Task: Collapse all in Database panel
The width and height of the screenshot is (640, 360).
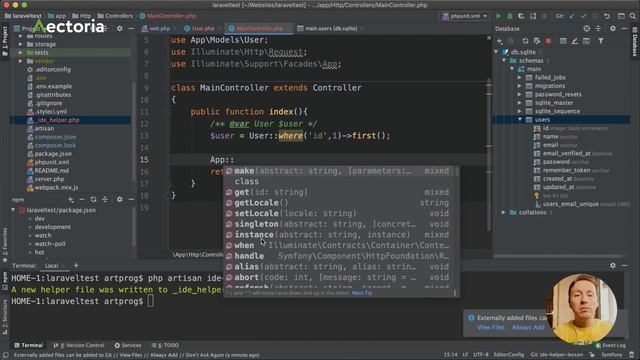Action: point(598,29)
